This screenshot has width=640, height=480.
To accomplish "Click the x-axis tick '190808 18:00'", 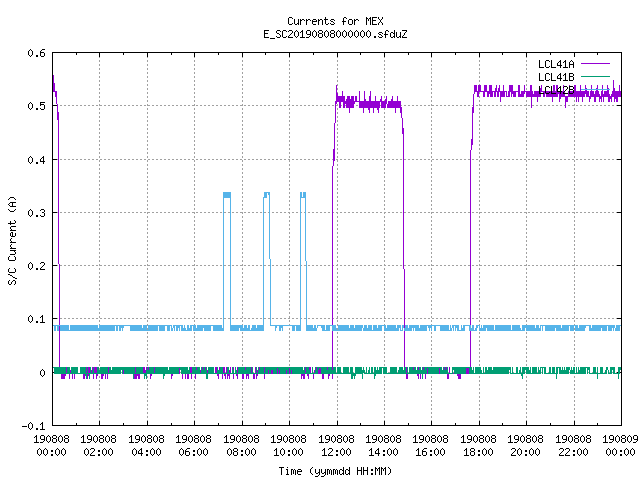I will click(478, 445).
